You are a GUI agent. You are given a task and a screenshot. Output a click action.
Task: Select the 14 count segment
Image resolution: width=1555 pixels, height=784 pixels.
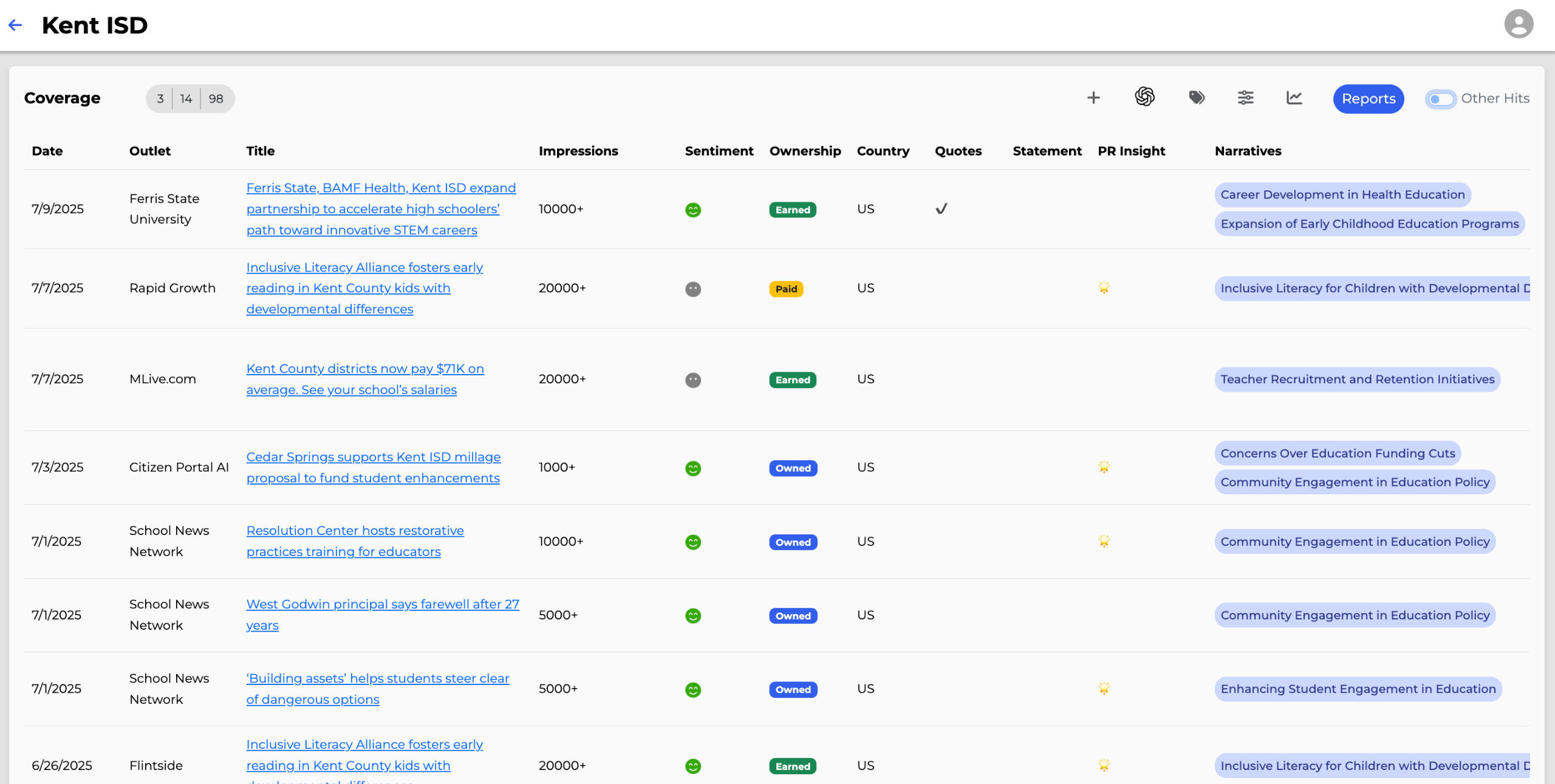tap(186, 98)
